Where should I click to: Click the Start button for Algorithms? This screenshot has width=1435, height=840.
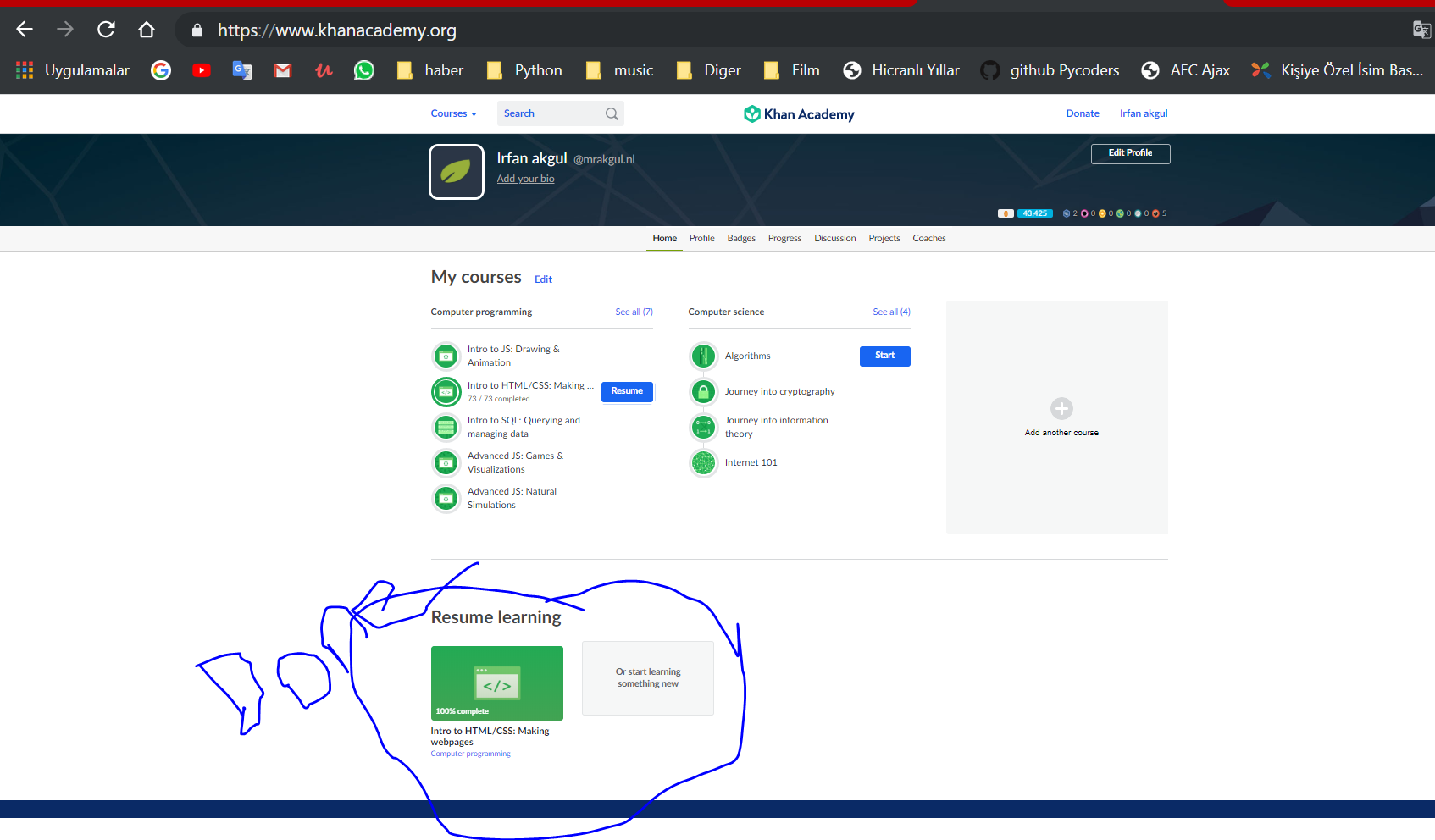click(x=884, y=356)
